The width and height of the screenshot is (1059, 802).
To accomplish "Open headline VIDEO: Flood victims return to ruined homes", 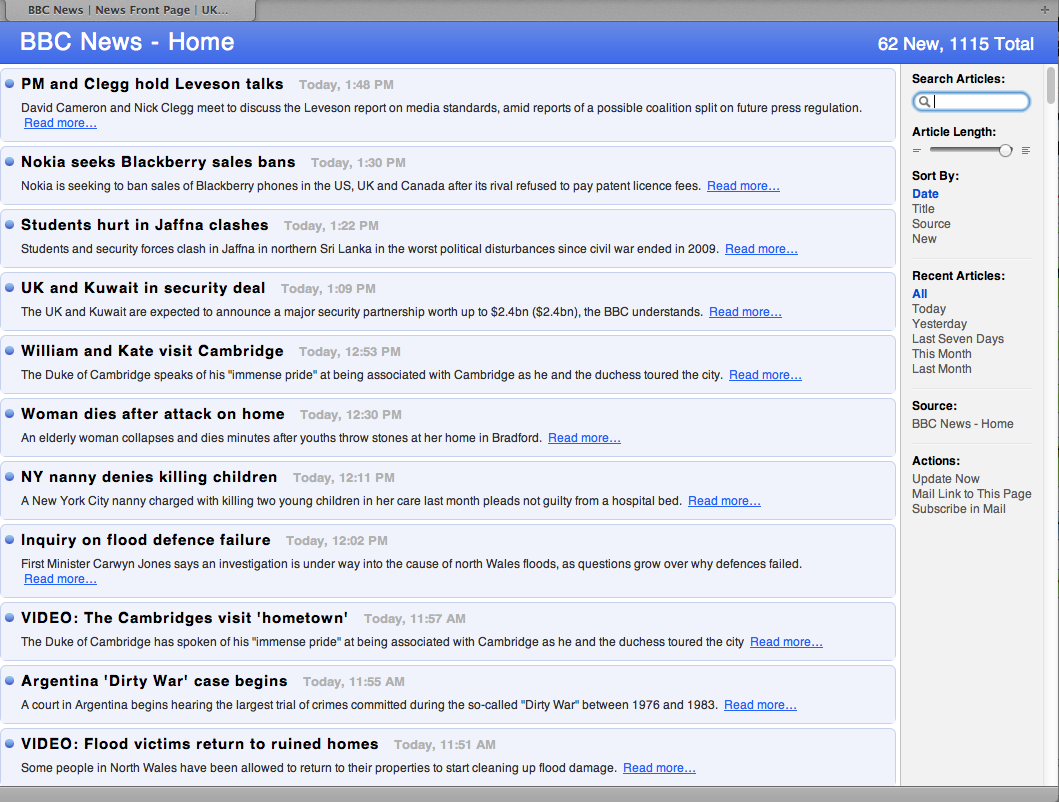I will pos(200,744).
